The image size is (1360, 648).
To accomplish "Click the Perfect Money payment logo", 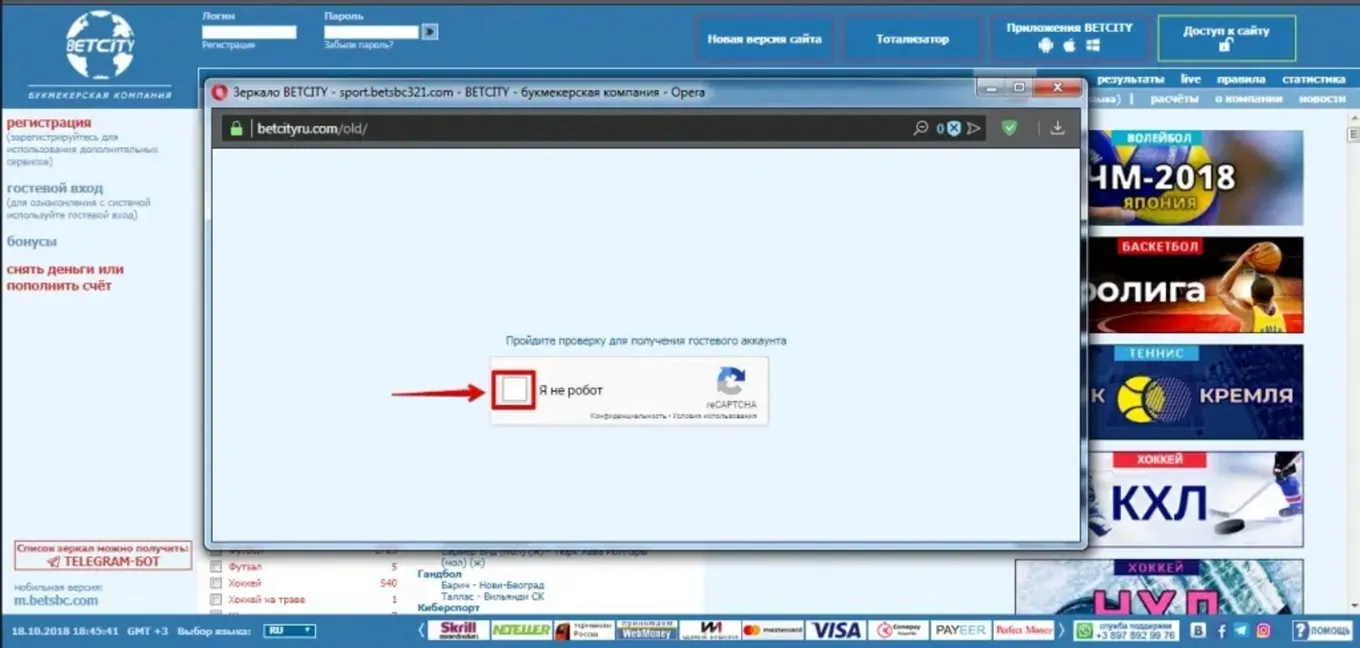I will [1024, 630].
